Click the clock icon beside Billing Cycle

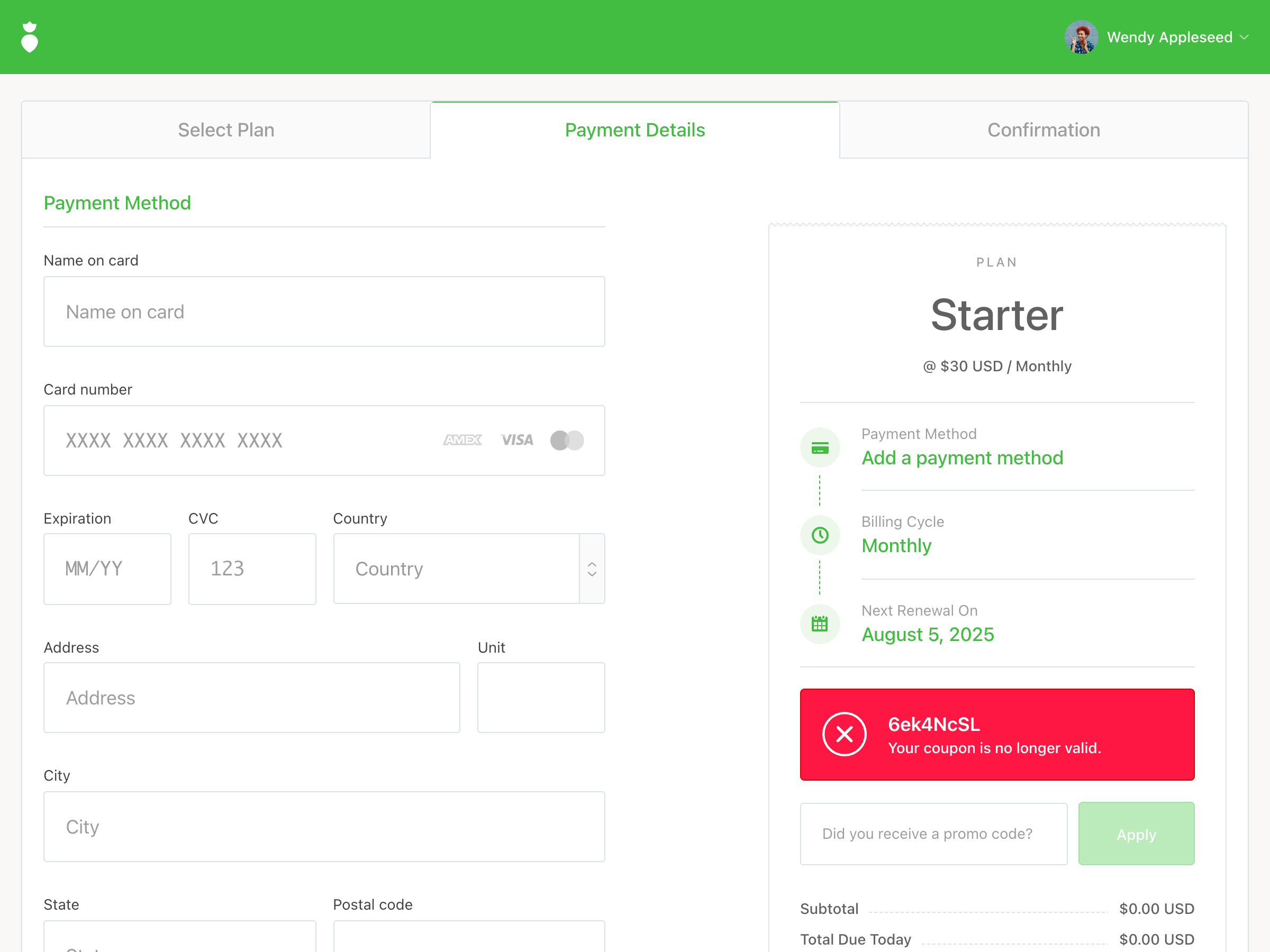point(819,535)
